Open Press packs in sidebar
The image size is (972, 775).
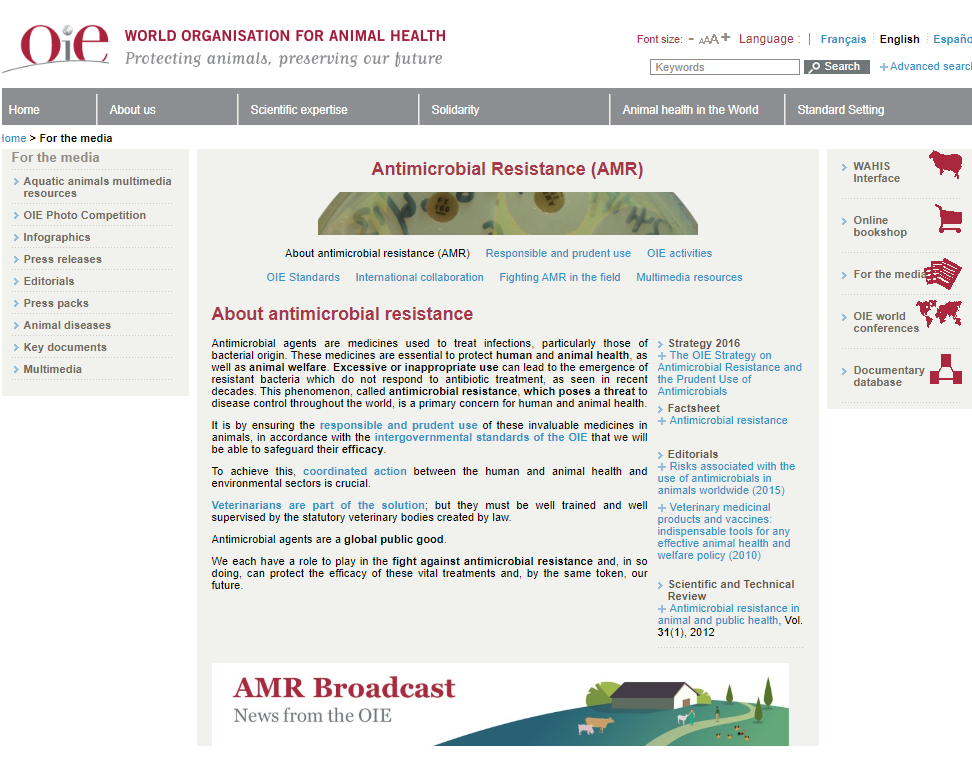click(56, 303)
